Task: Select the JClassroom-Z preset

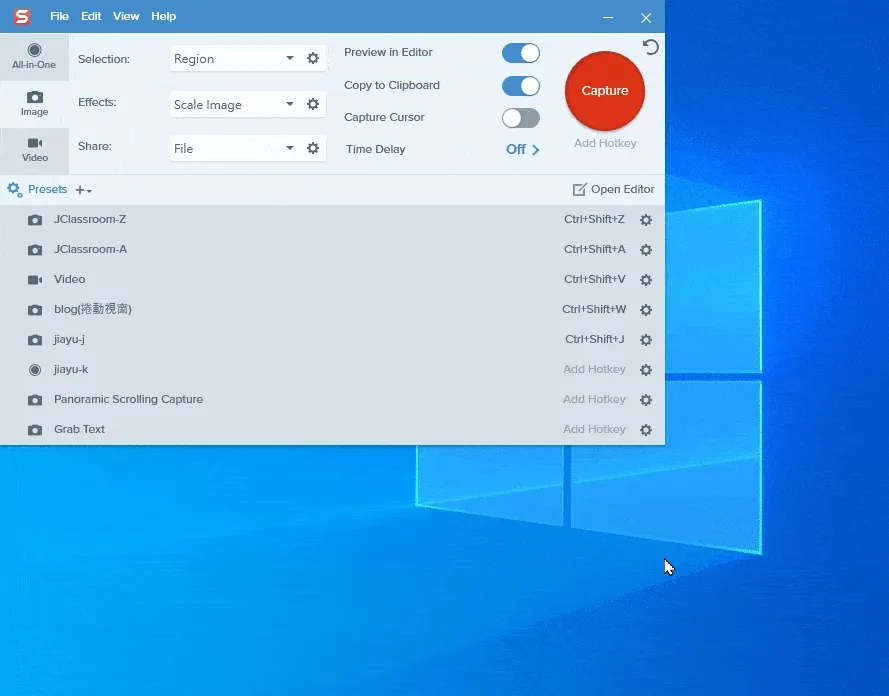Action: (332, 219)
